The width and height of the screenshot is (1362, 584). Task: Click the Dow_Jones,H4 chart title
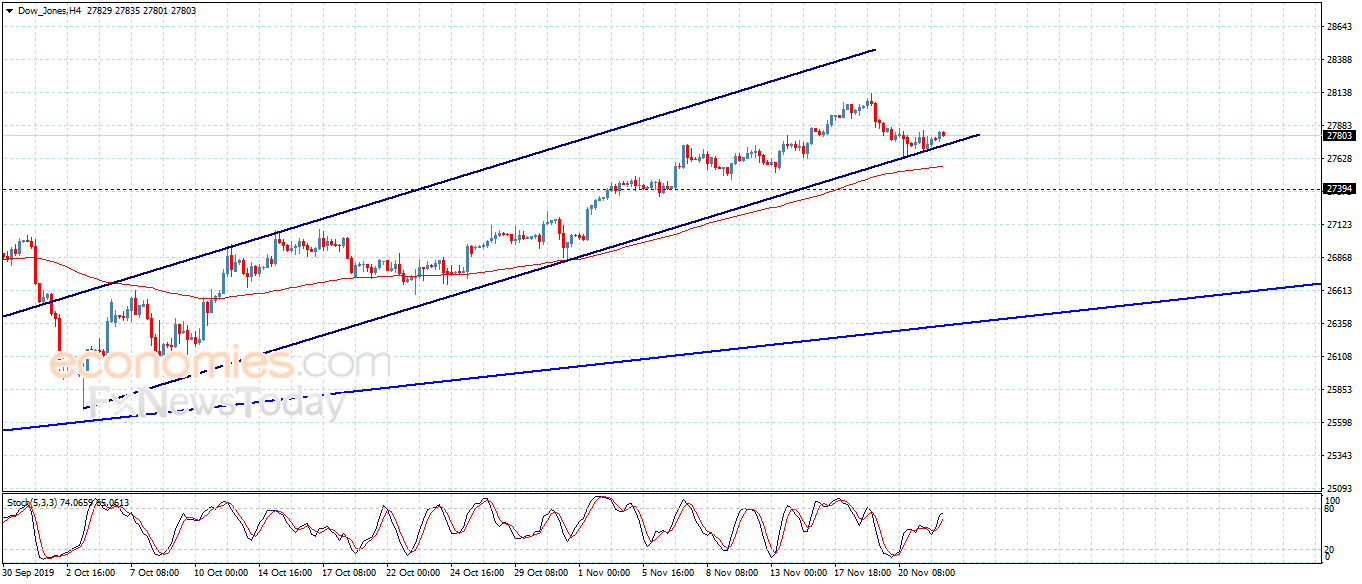pos(49,9)
